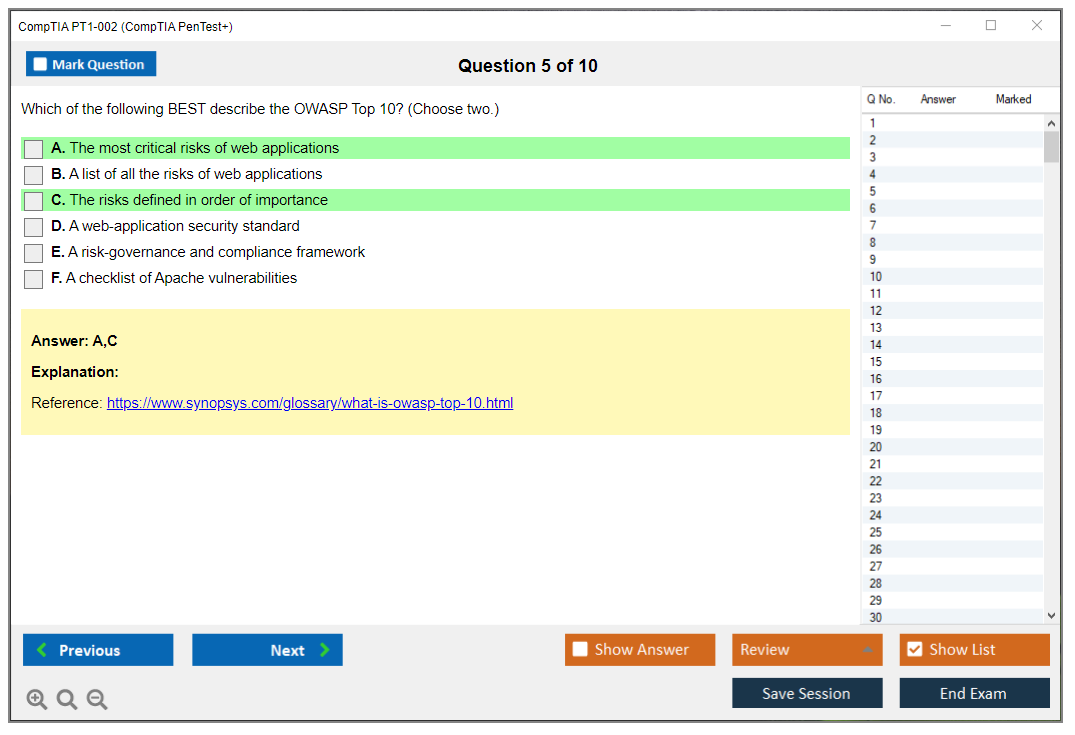
Task: Go back to Previous question
Action: click(98, 650)
